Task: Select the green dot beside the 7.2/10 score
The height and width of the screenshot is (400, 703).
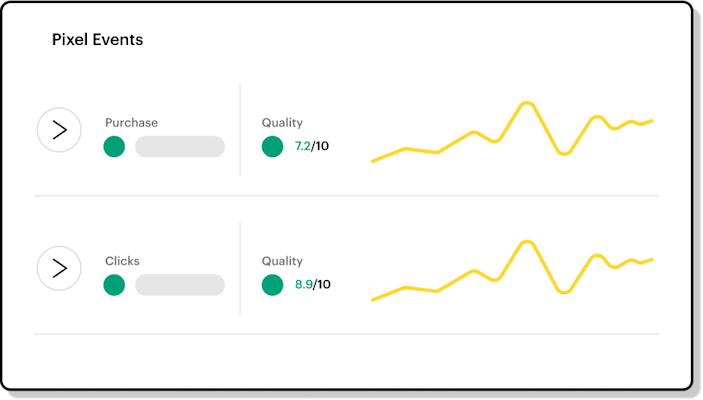Action: coord(272,147)
